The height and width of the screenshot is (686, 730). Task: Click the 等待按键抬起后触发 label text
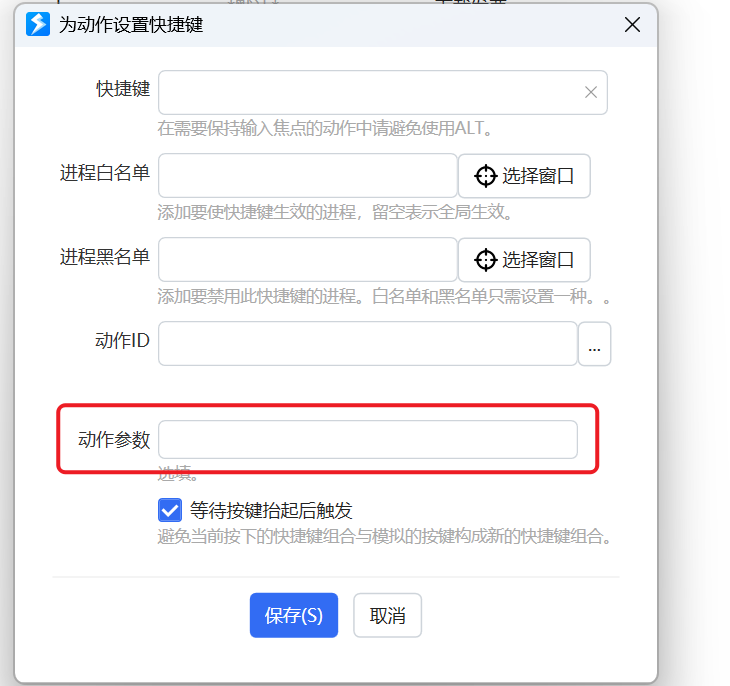[x=271, y=510]
